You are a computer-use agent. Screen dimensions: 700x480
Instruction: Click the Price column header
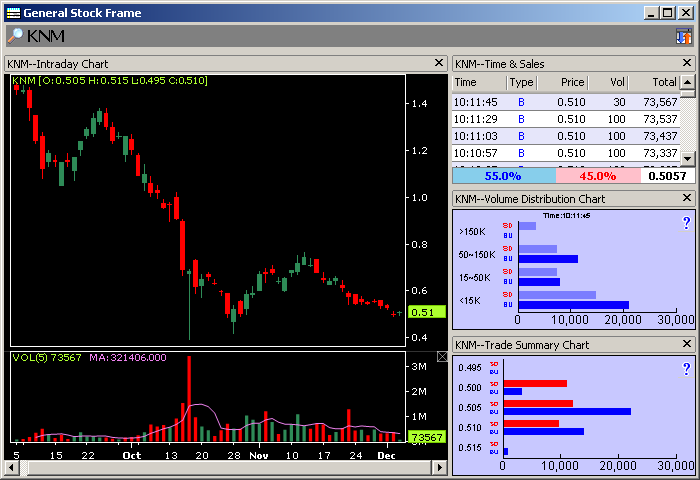(x=562, y=83)
